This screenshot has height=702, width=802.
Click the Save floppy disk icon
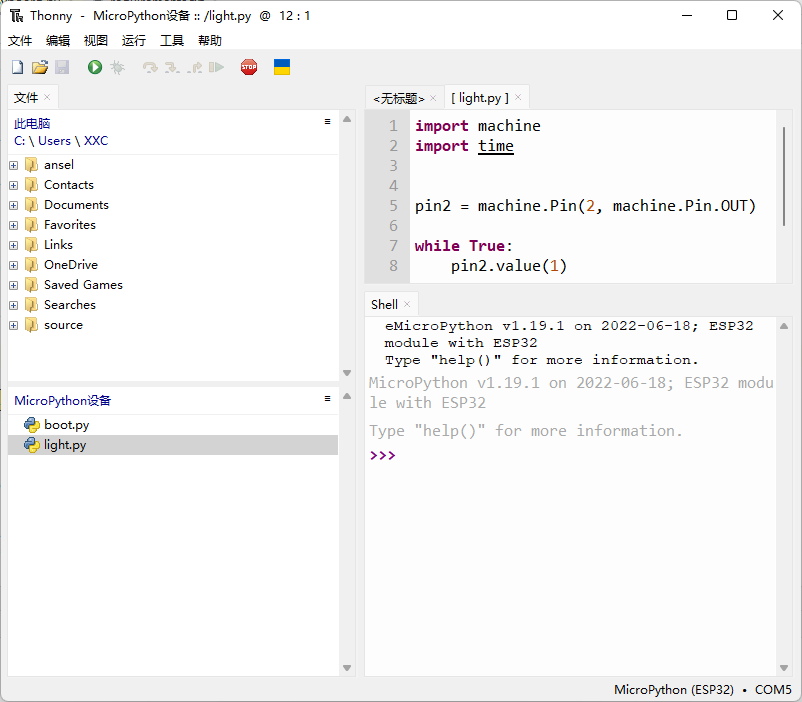tap(62, 67)
